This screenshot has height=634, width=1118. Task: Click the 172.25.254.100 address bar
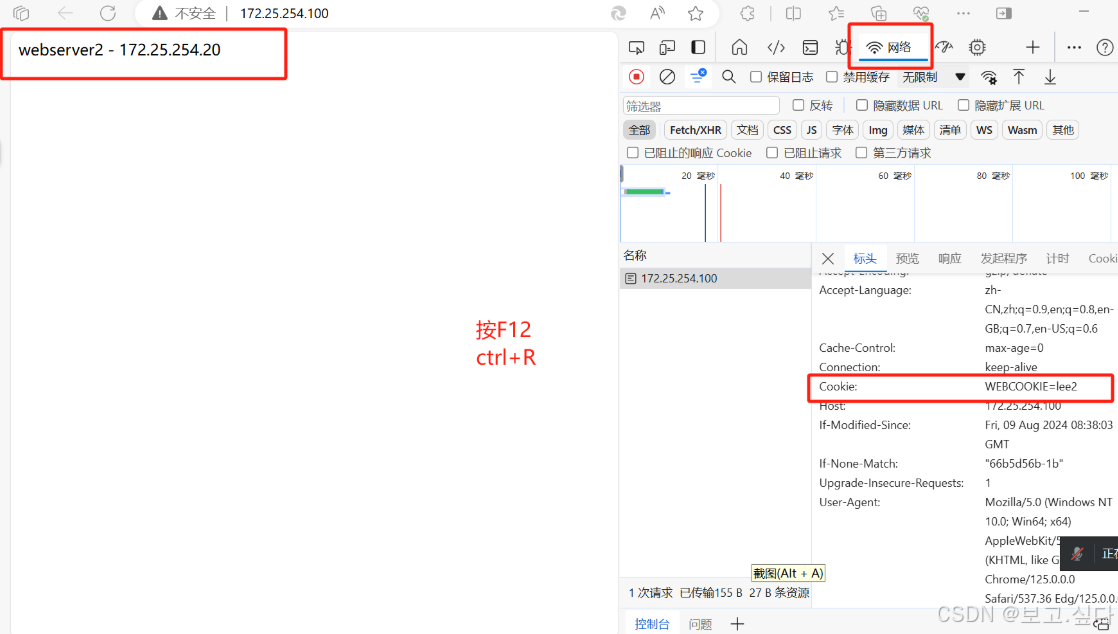click(x=284, y=13)
